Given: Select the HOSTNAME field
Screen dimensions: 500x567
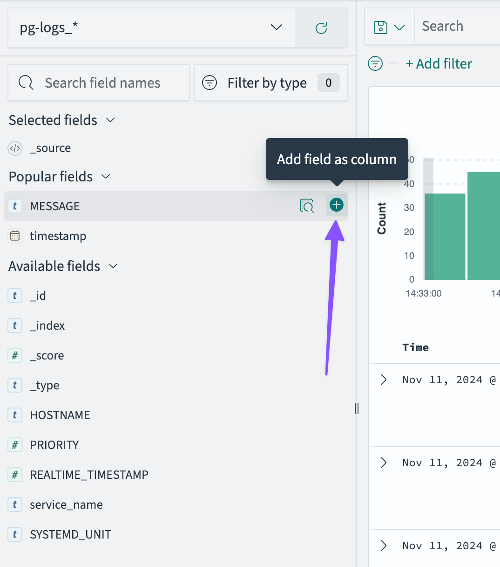Looking at the screenshot, I should point(60,415).
